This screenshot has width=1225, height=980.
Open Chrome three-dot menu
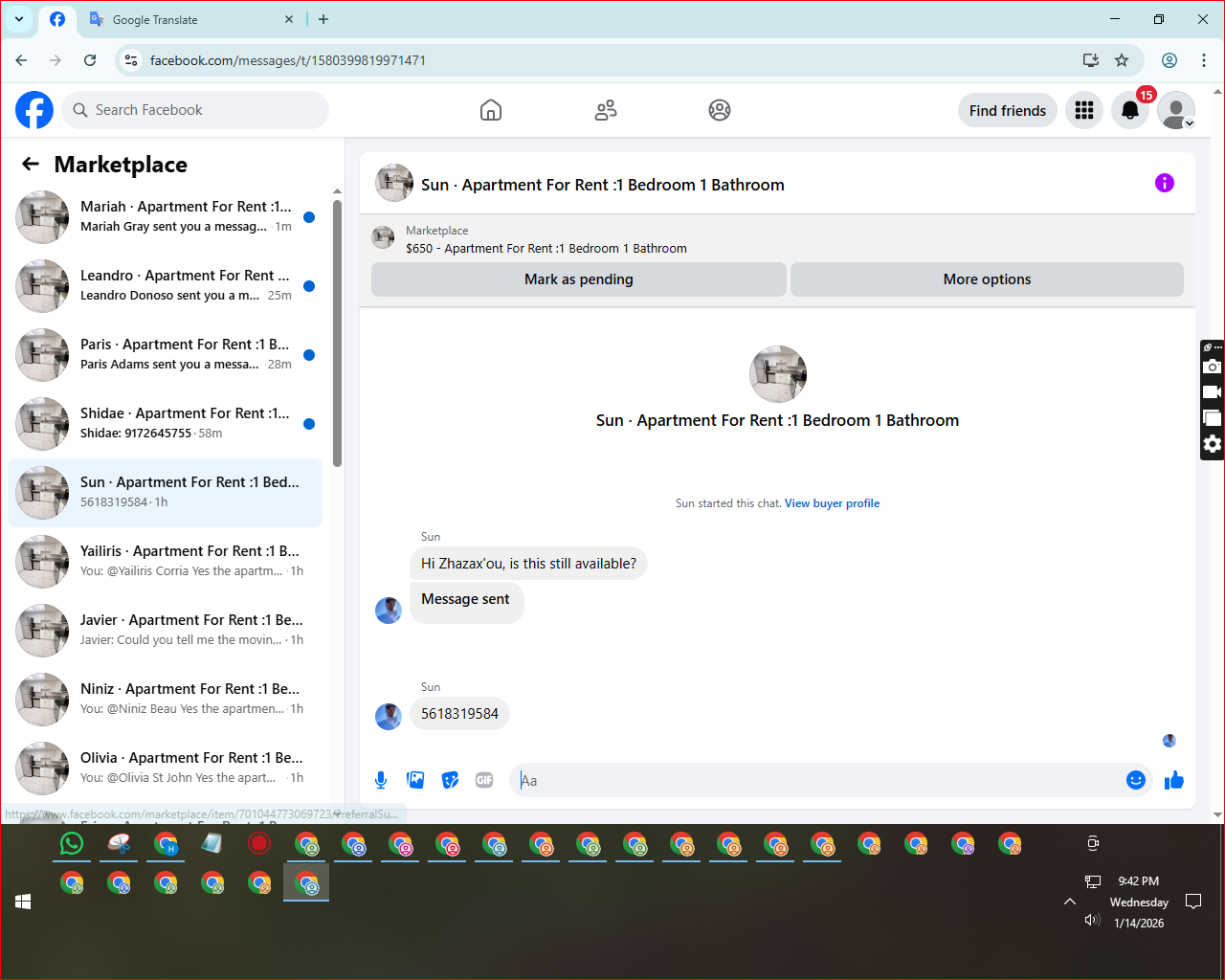click(x=1204, y=60)
